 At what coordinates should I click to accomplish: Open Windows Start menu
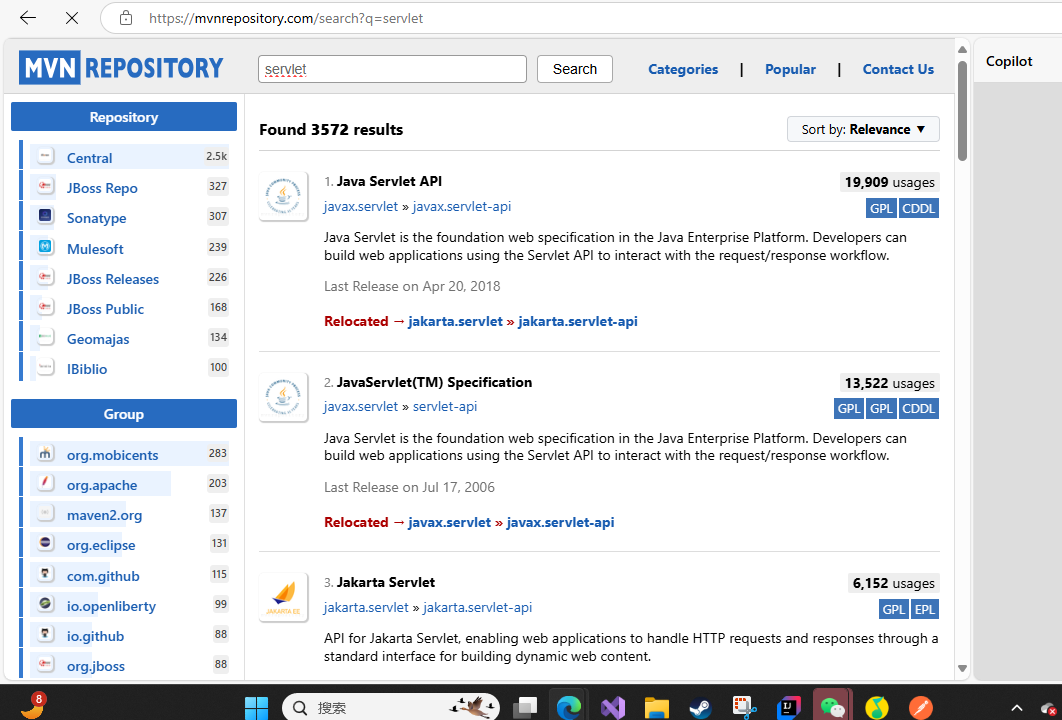[256, 708]
